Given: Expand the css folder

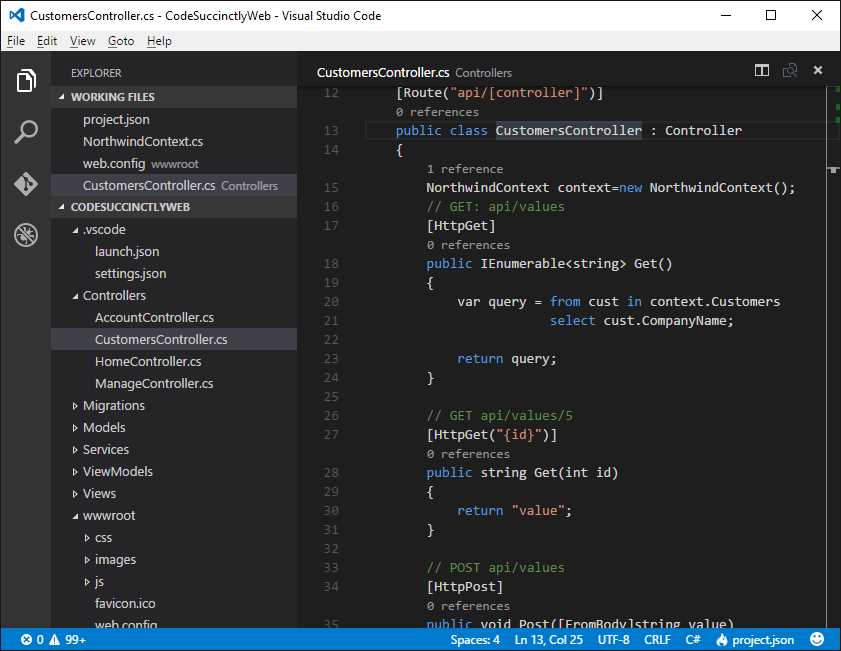Looking at the screenshot, I should 87,538.
